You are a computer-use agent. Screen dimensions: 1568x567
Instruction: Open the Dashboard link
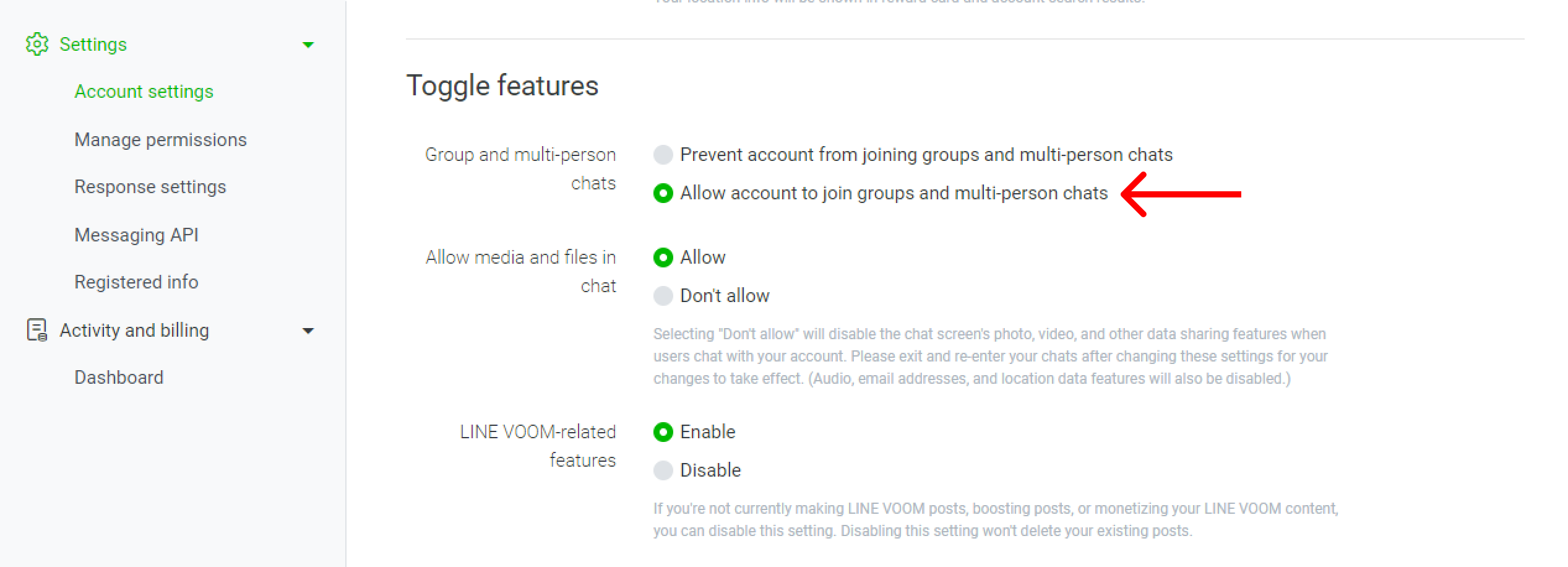119,378
